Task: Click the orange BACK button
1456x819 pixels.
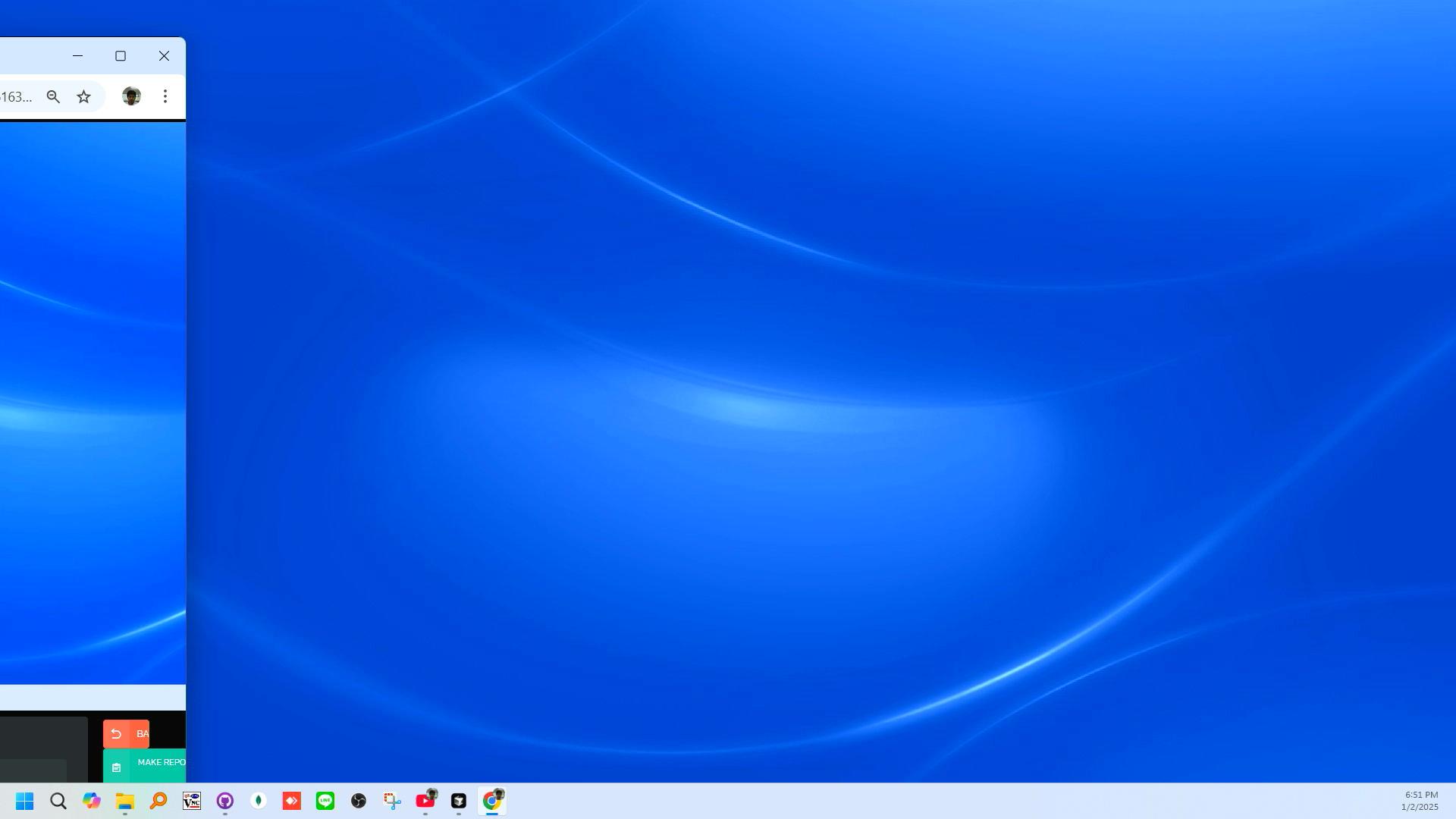Action: [x=126, y=734]
